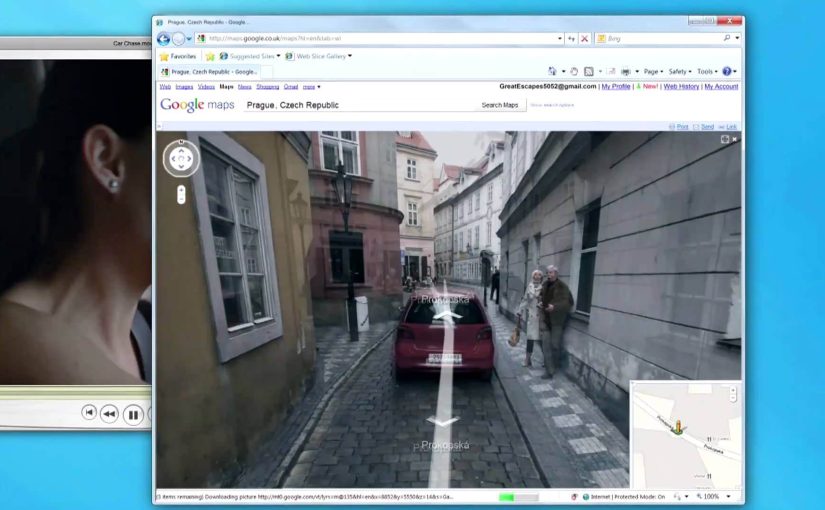Click the Read Mail icon in command bar
The image size is (825, 510).
pos(611,71)
